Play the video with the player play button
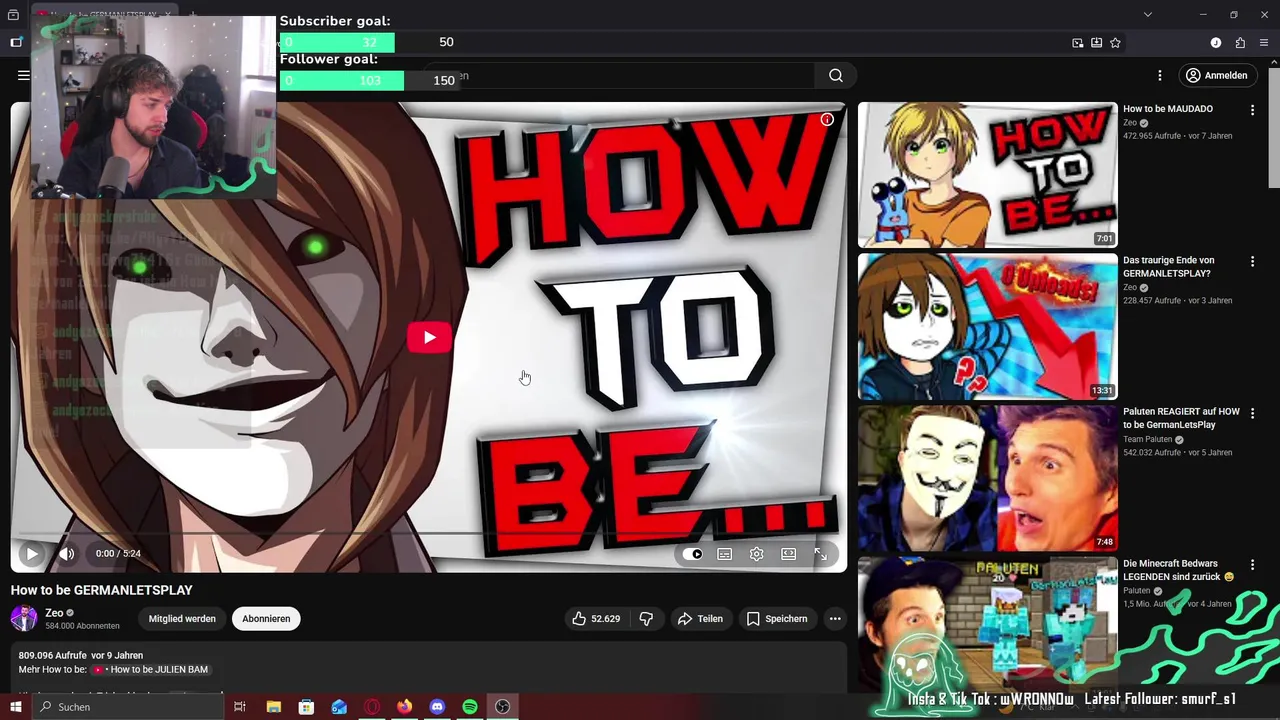1280x720 pixels. click(x=31, y=553)
